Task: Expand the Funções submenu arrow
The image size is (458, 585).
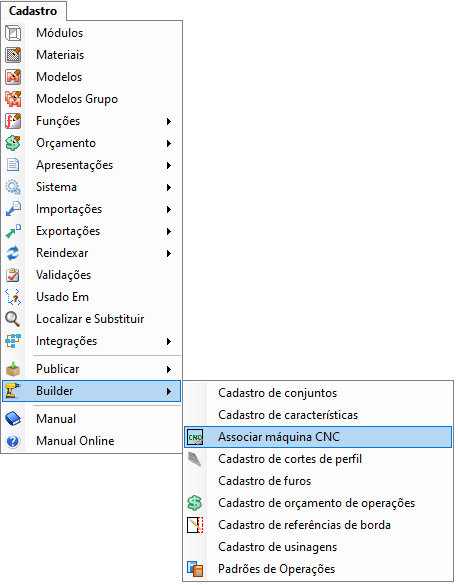Action: coord(169,121)
